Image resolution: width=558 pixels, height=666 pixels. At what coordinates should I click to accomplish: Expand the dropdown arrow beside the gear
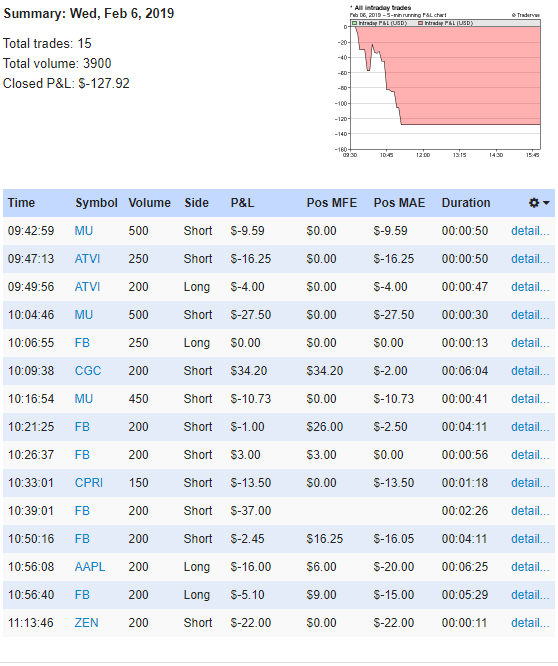546,203
